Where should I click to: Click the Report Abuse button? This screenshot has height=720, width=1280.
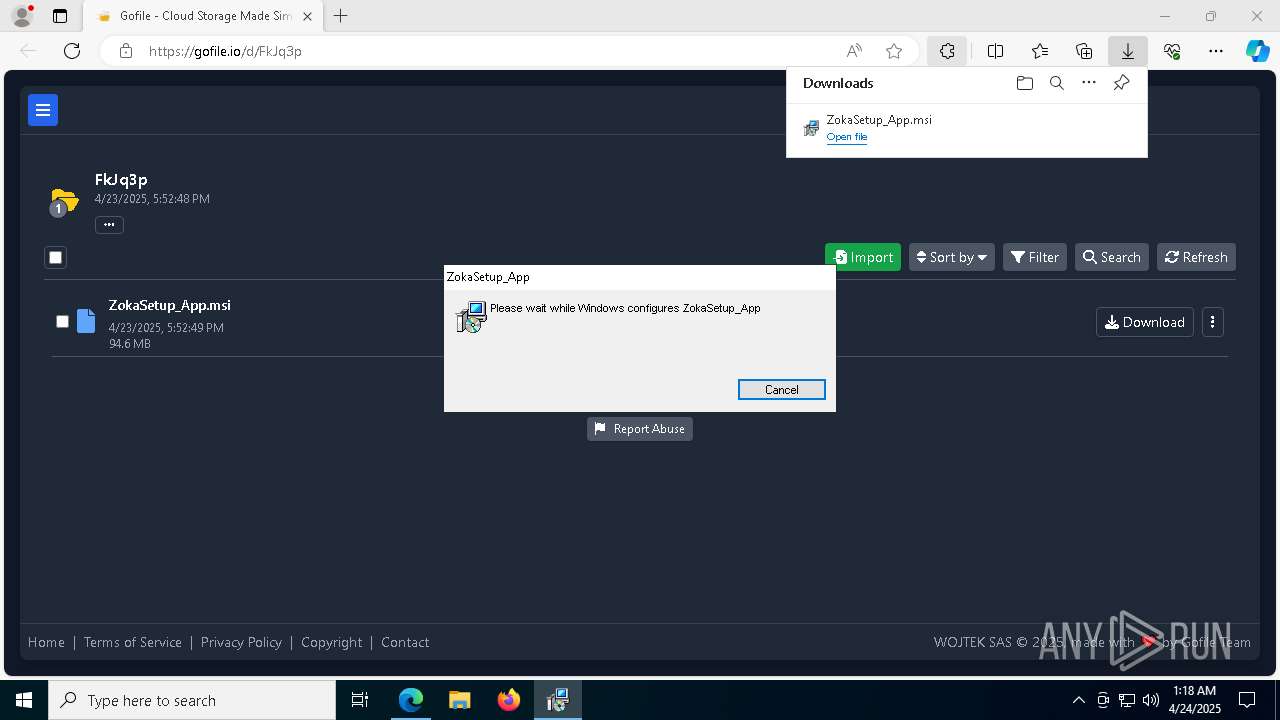(639, 429)
